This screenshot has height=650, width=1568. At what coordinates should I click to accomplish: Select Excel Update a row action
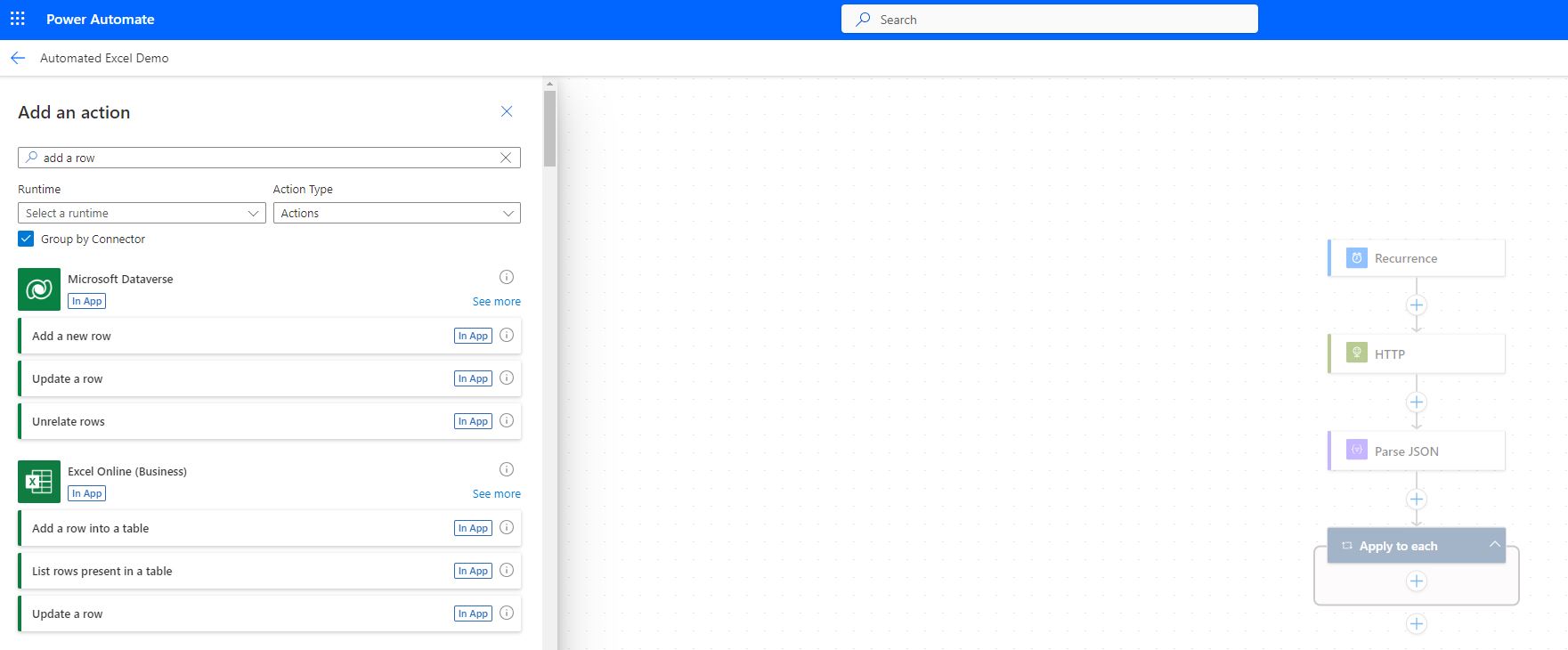coord(269,613)
